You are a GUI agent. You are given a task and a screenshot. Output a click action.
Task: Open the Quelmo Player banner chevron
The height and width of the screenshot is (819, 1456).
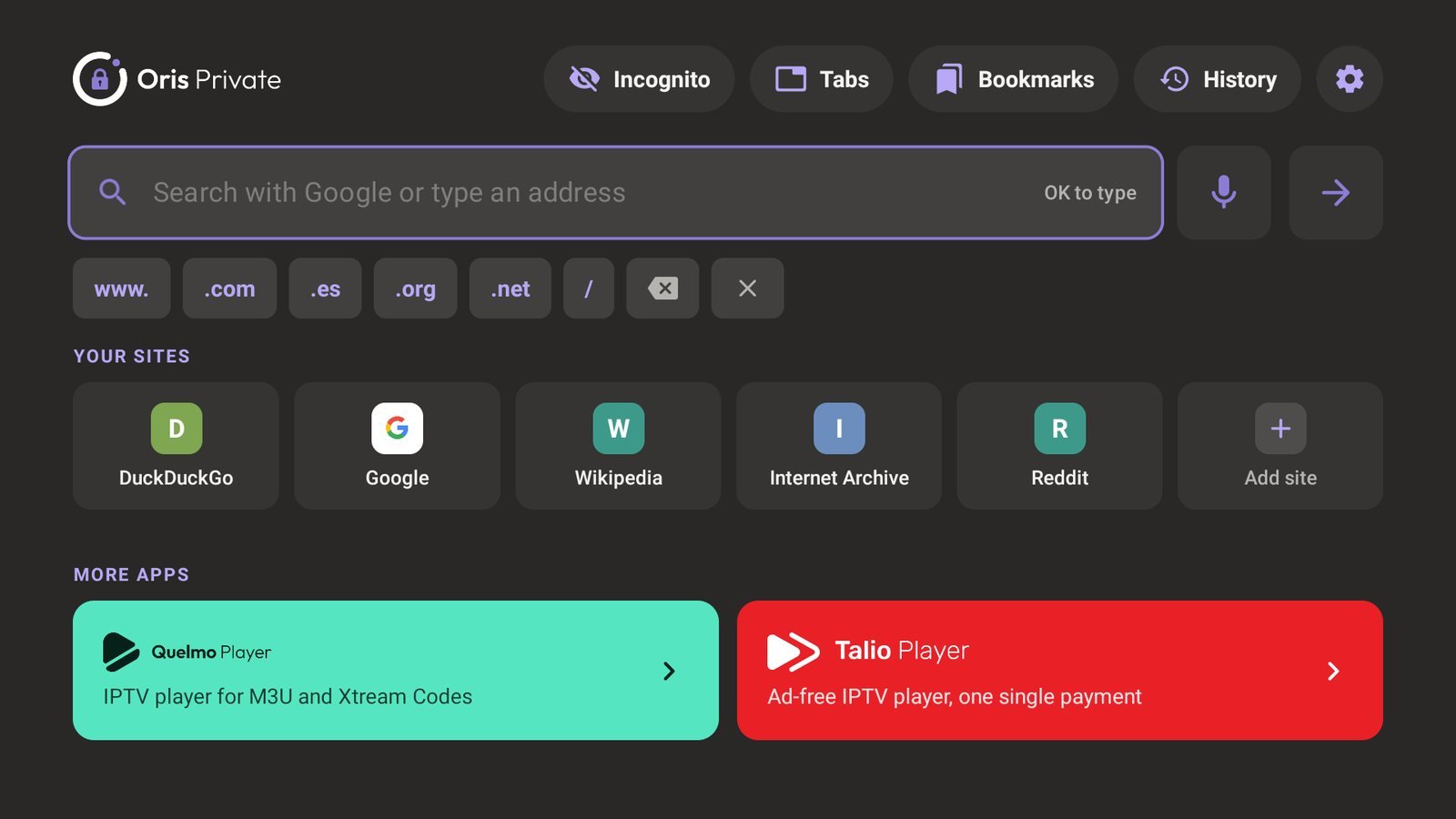pyautogui.click(x=669, y=671)
